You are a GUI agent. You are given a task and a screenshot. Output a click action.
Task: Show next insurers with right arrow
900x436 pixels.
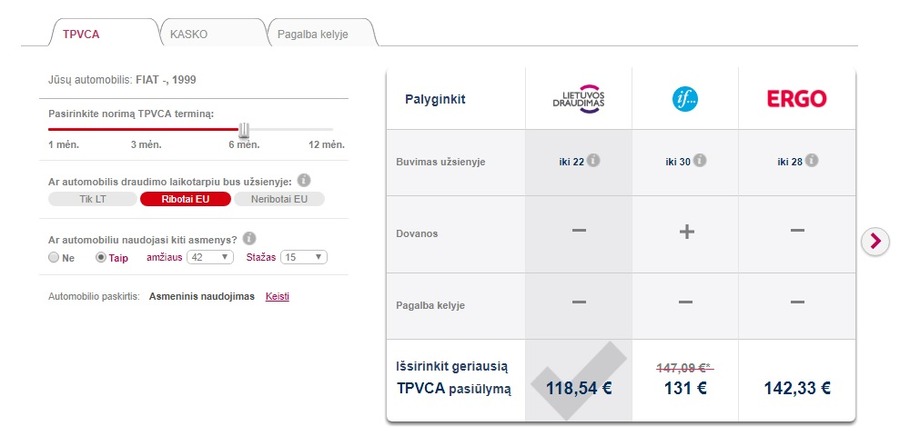875,241
